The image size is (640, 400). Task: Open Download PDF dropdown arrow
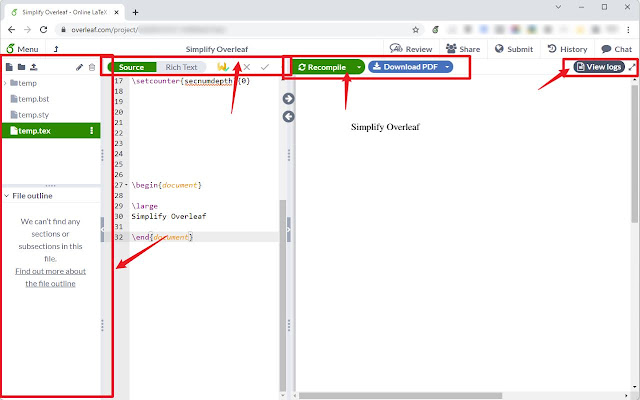pos(447,67)
